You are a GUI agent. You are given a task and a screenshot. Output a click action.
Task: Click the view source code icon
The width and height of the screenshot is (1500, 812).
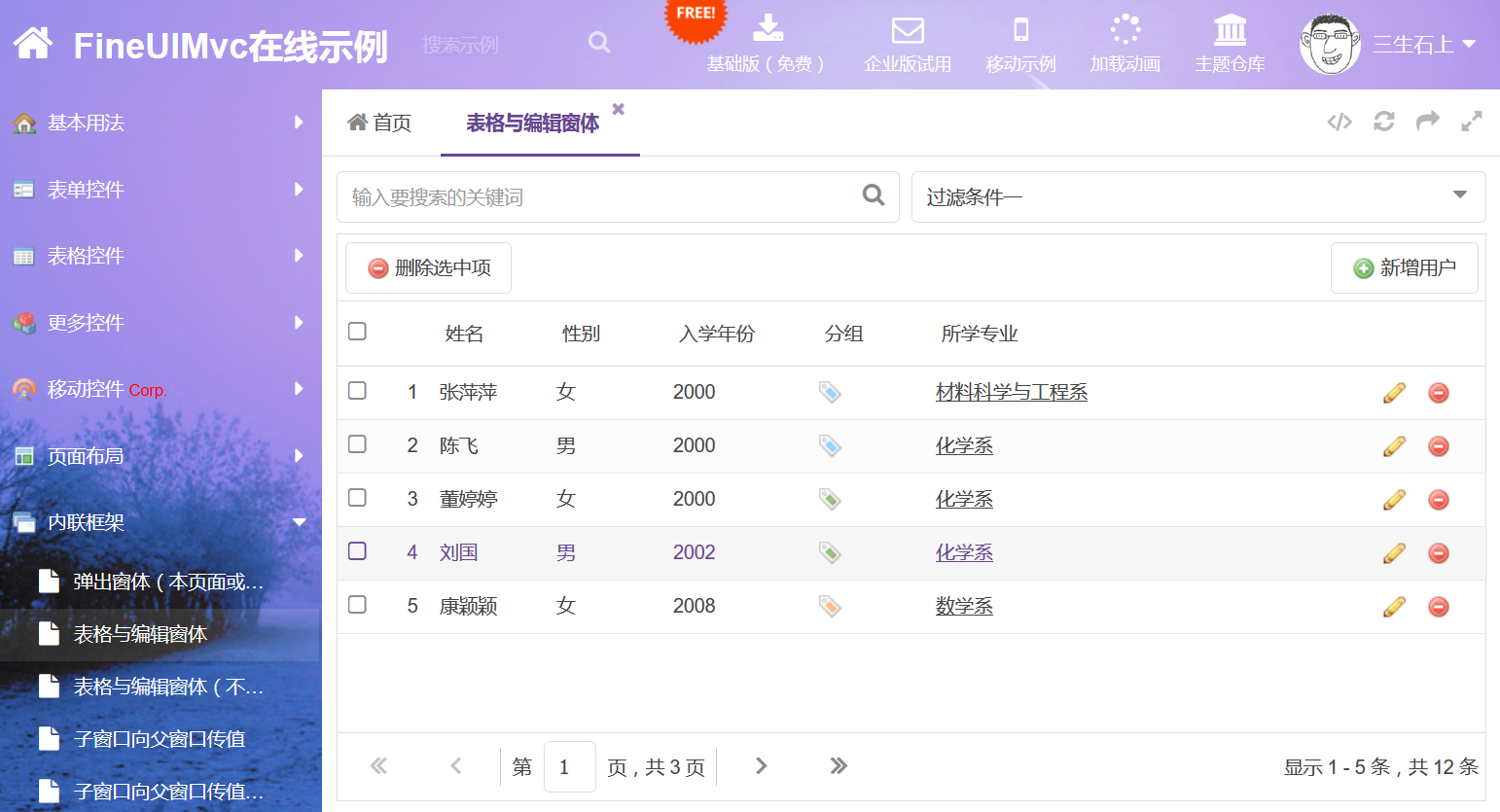click(1339, 122)
